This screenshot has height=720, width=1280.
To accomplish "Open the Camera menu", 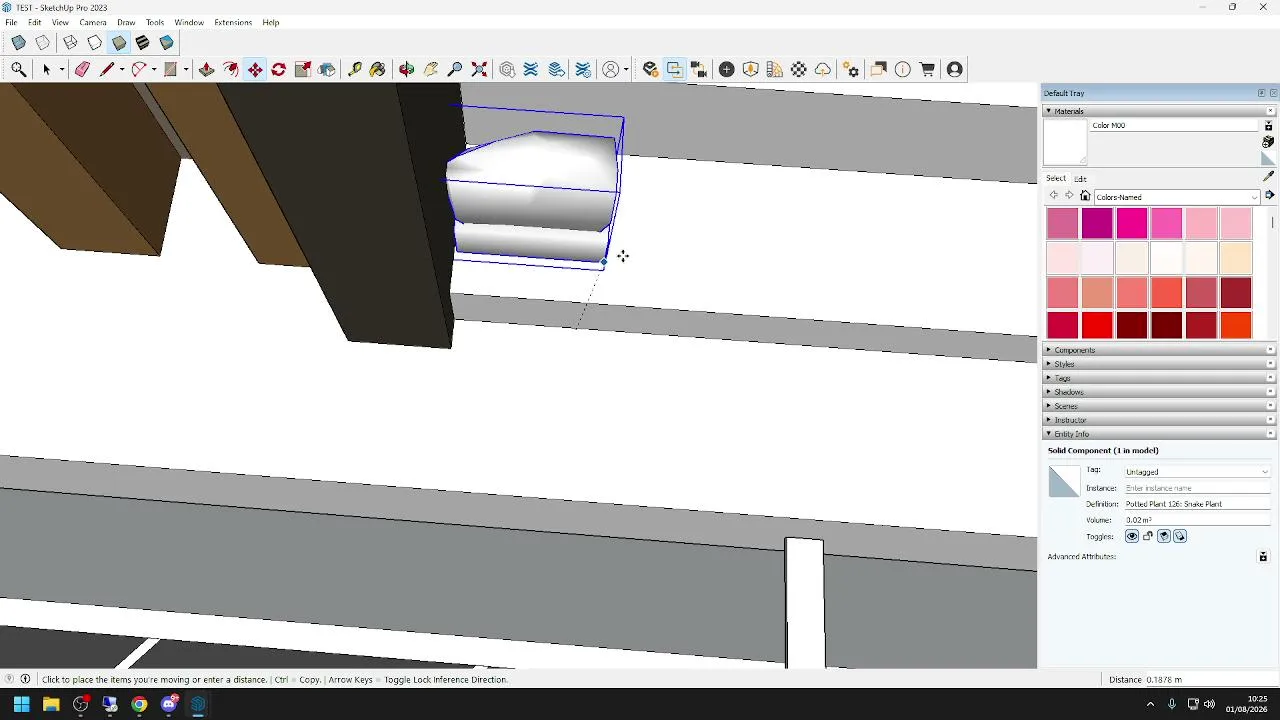I will point(93,22).
